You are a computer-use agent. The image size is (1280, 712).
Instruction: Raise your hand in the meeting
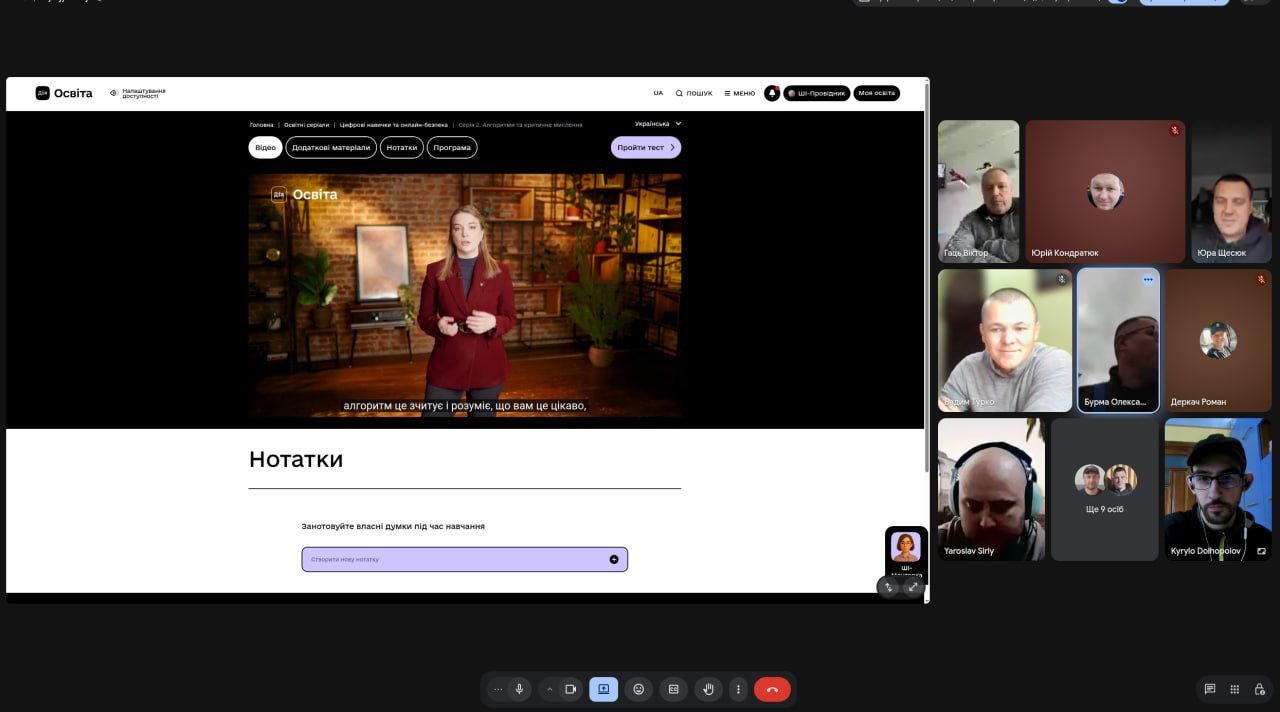coord(708,689)
